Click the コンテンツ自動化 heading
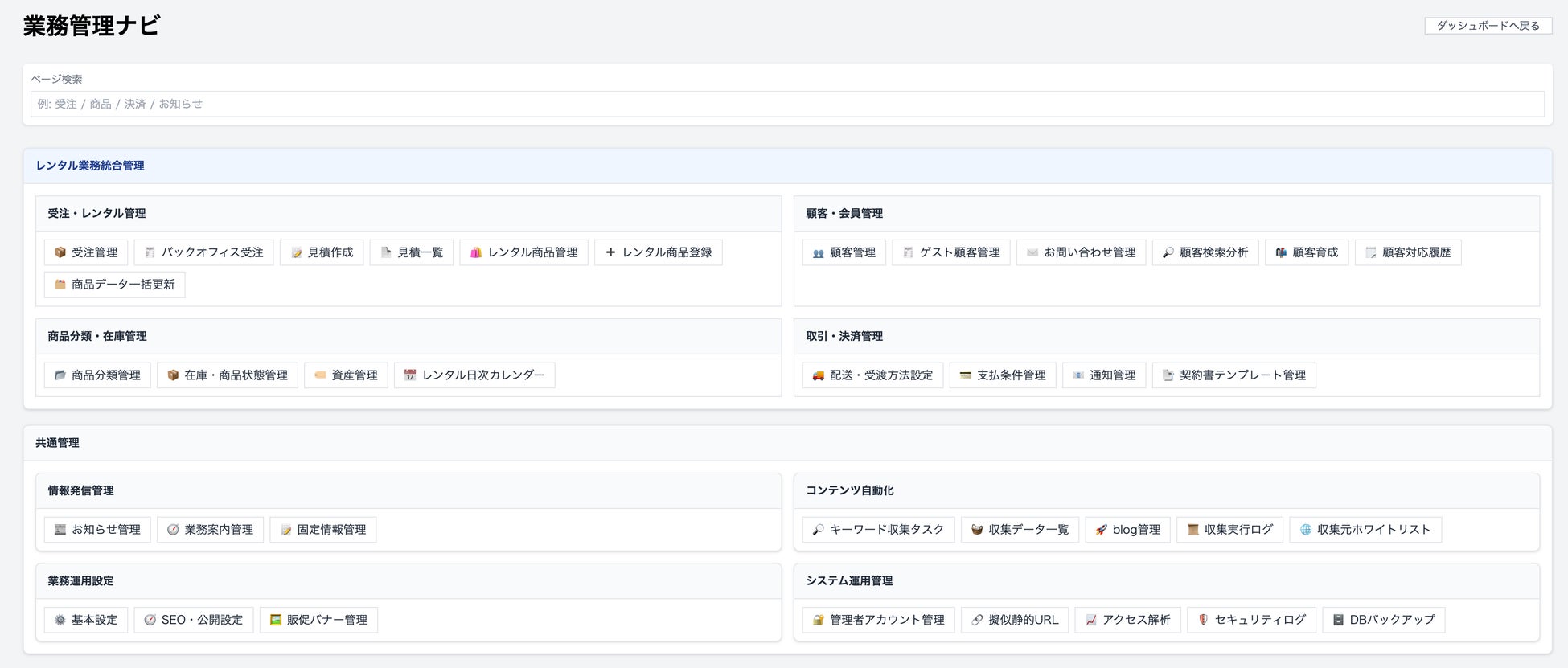Viewport: 1568px width, 668px height. [850, 490]
